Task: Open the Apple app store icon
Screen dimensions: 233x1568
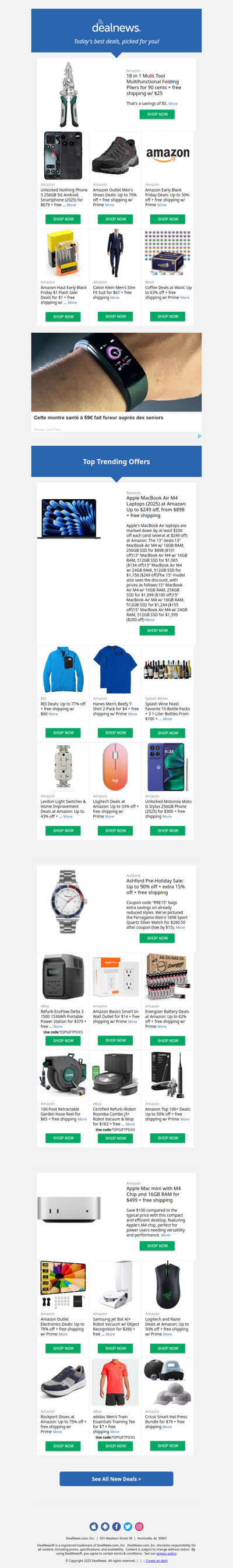Action: coord(94,1526)
